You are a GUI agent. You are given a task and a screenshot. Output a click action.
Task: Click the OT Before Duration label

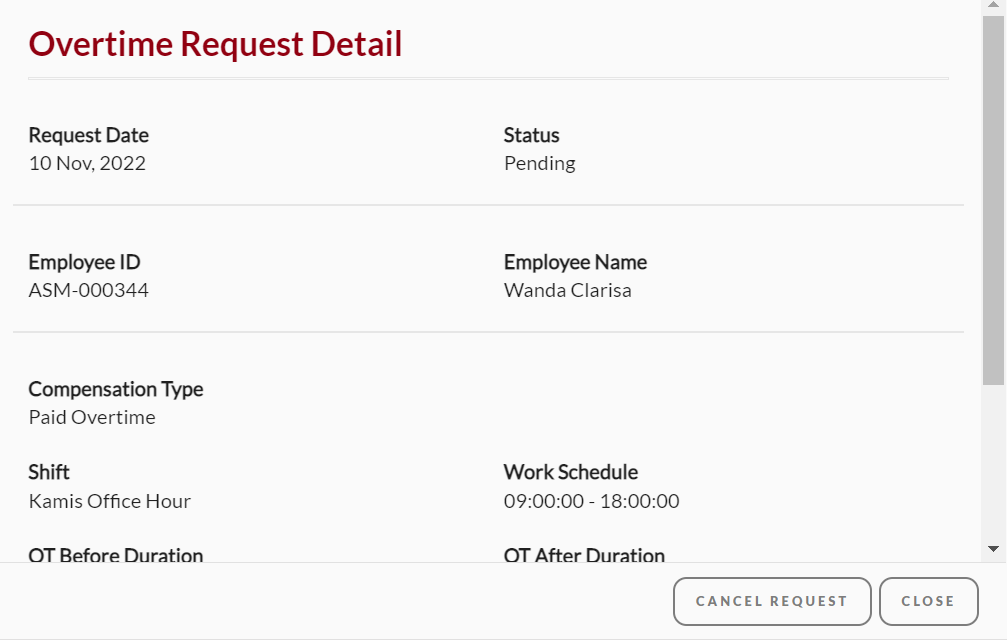click(115, 554)
